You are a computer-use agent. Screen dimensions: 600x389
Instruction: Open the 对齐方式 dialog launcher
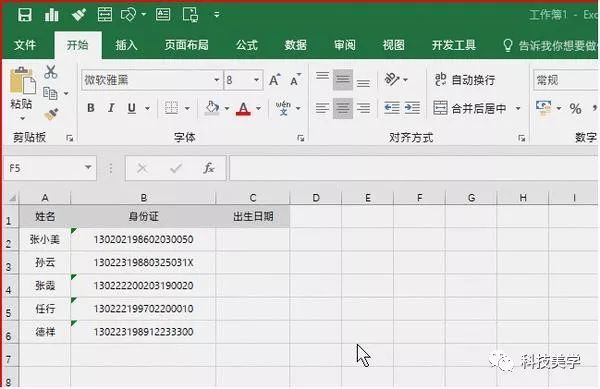click(x=521, y=138)
